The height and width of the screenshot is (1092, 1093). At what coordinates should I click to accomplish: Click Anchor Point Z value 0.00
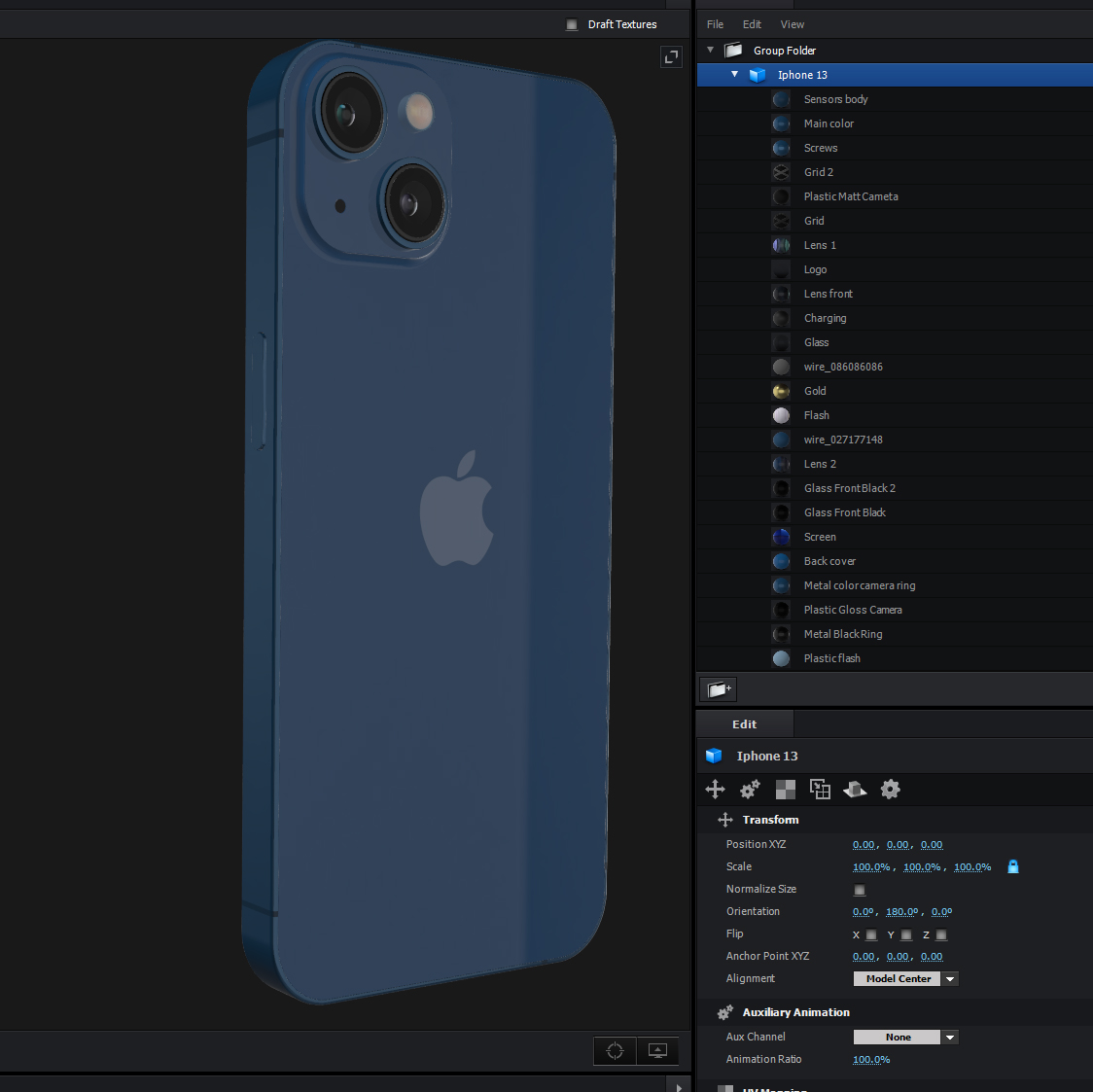tap(932, 957)
